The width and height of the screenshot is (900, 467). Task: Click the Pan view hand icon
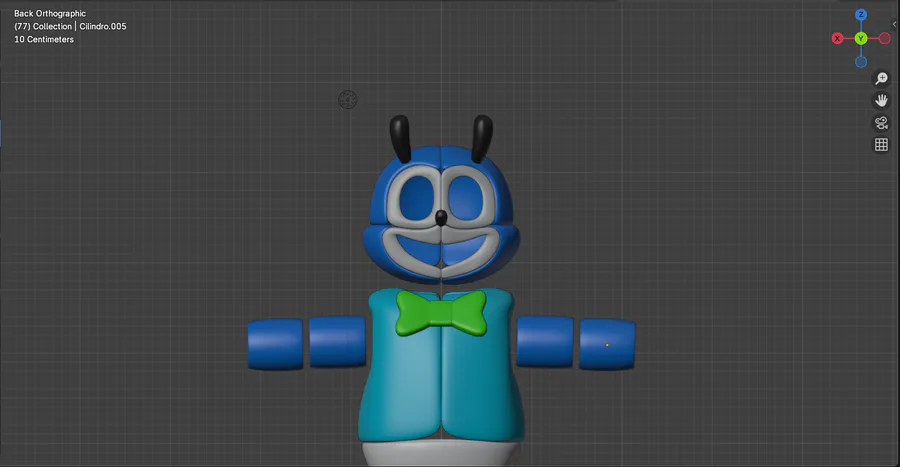coord(881,100)
